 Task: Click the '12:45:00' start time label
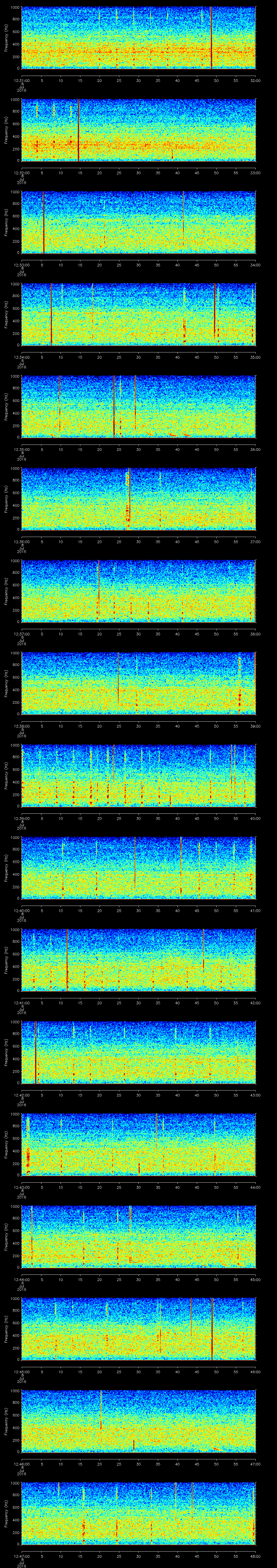pos(22,1371)
